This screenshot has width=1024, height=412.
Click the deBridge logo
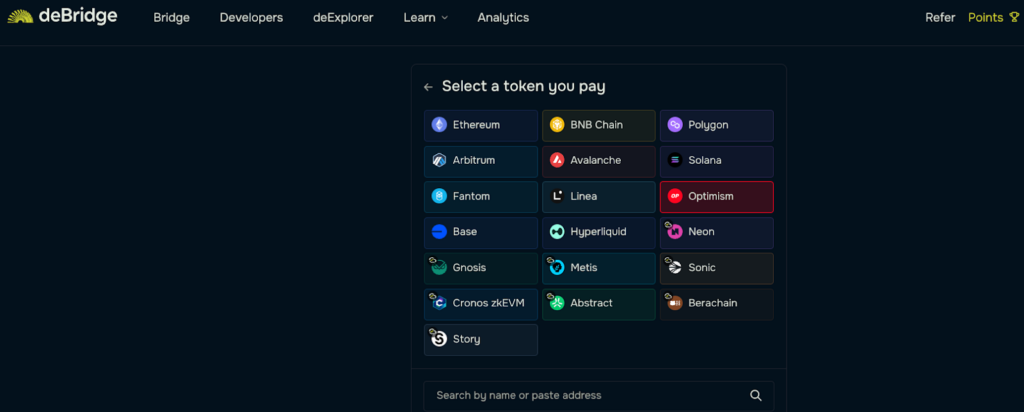pyautogui.click(x=63, y=16)
